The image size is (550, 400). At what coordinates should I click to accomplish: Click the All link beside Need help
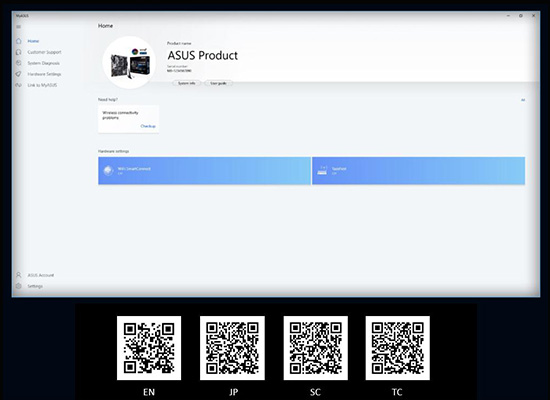[x=523, y=100]
